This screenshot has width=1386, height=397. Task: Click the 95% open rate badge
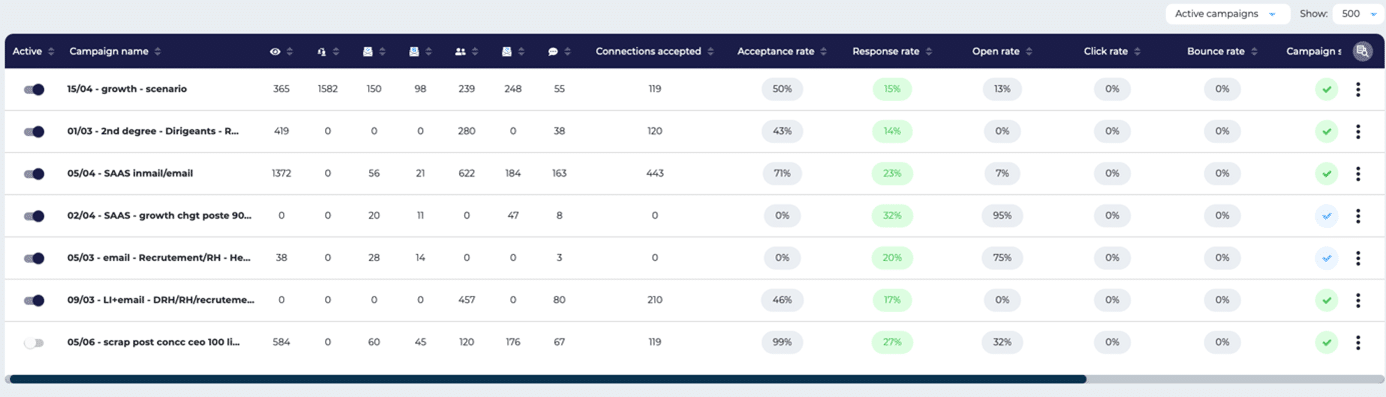(1002, 216)
